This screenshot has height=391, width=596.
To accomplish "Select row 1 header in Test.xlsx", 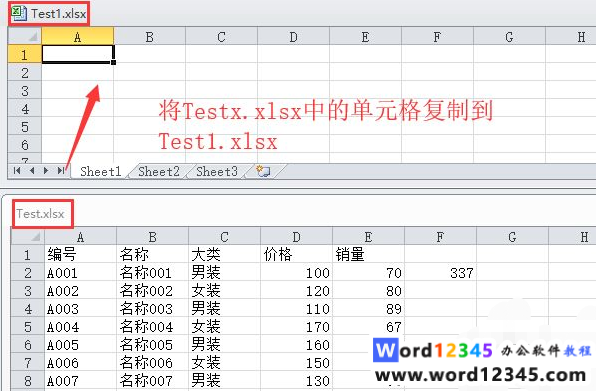I will tap(28, 255).
